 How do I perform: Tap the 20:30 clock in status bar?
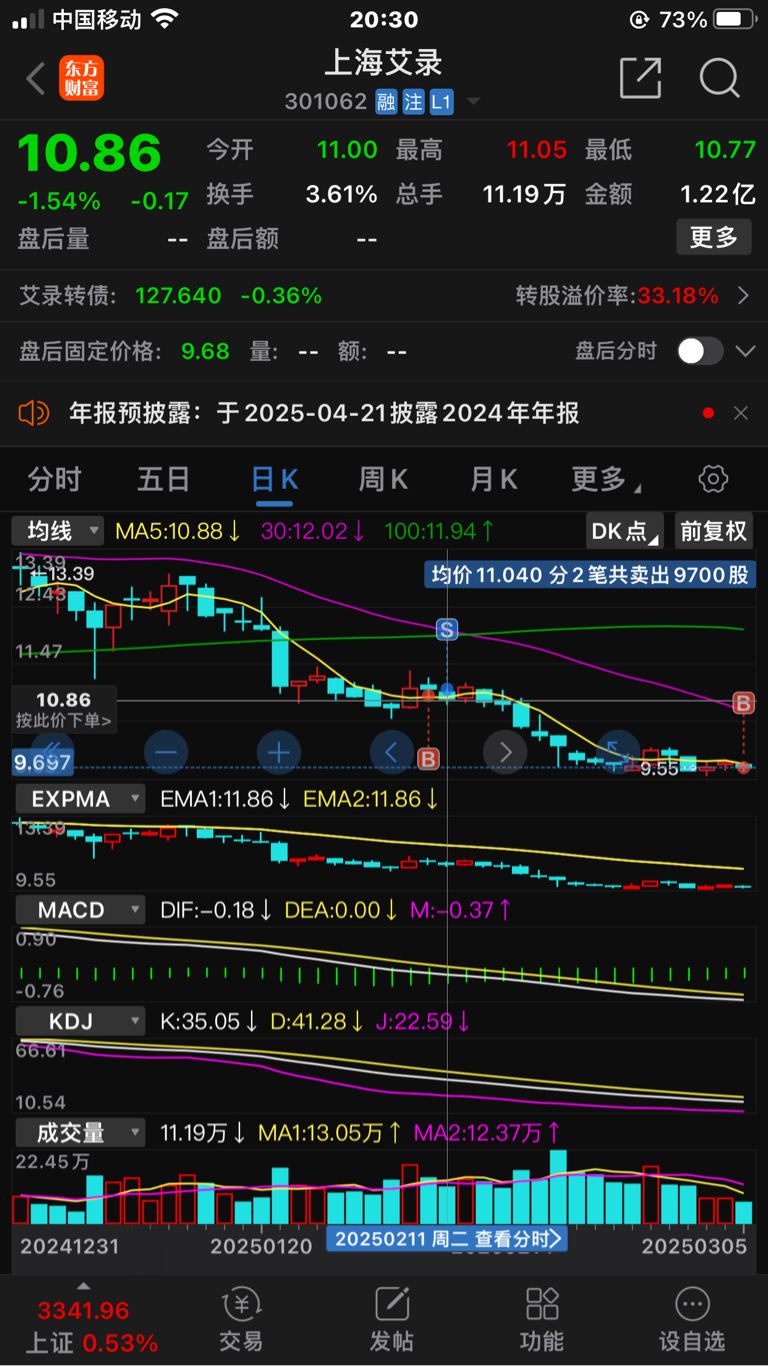coord(384,20)
